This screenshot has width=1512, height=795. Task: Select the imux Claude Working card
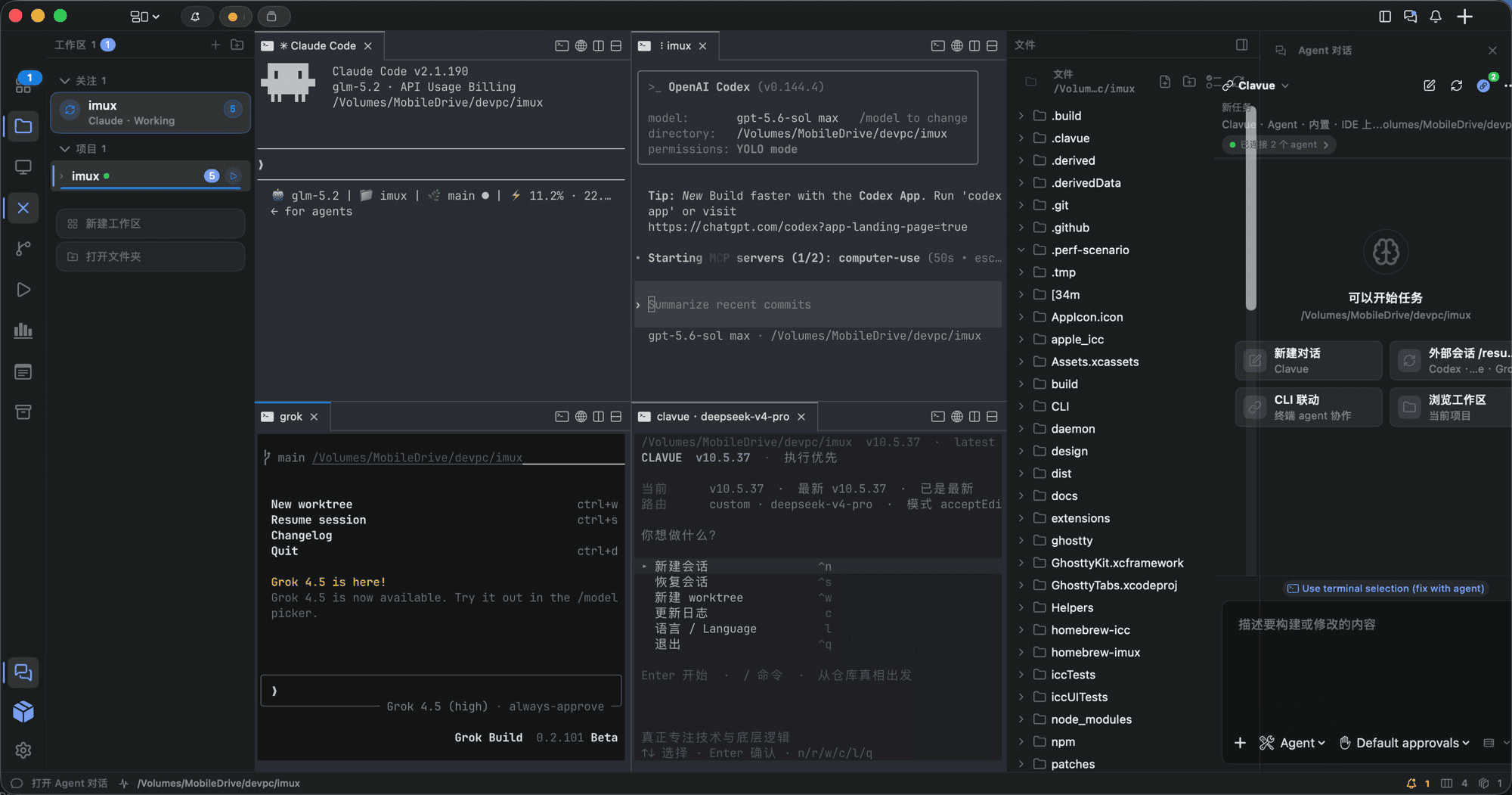(x=150, y=113)
